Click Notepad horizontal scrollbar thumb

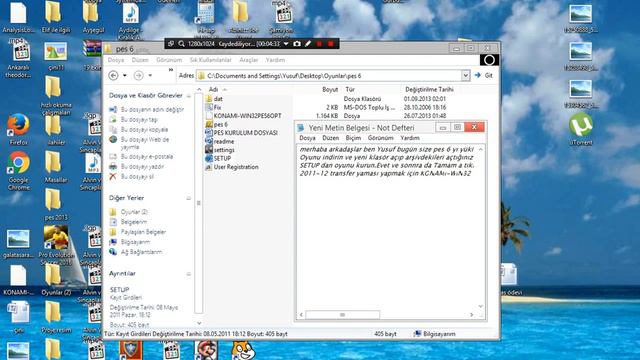point(342,315)
